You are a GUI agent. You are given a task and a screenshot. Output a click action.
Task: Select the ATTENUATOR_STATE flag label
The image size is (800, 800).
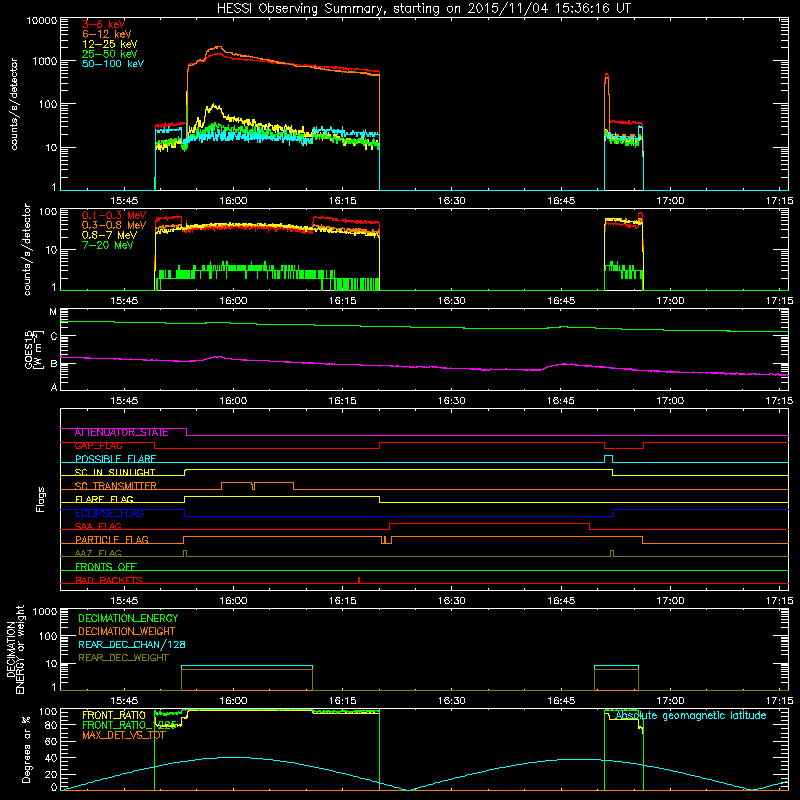tap(121, 433)
